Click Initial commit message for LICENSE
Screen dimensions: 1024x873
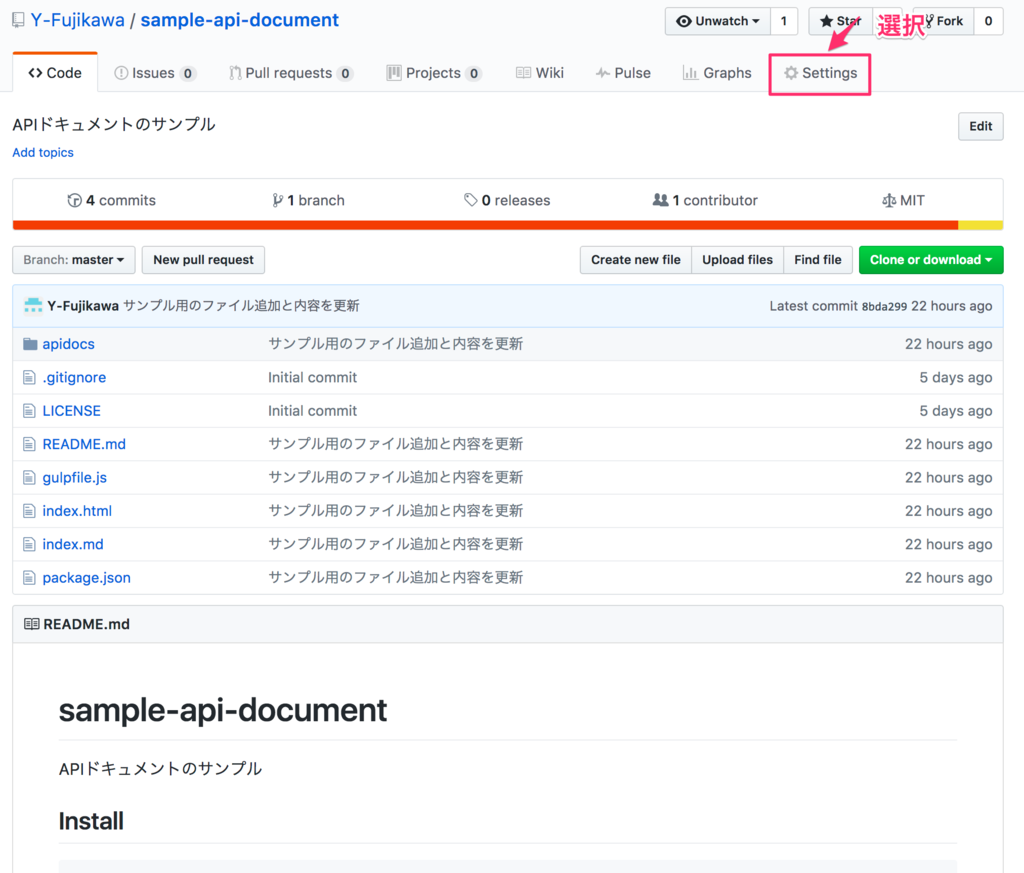point(312,411)
